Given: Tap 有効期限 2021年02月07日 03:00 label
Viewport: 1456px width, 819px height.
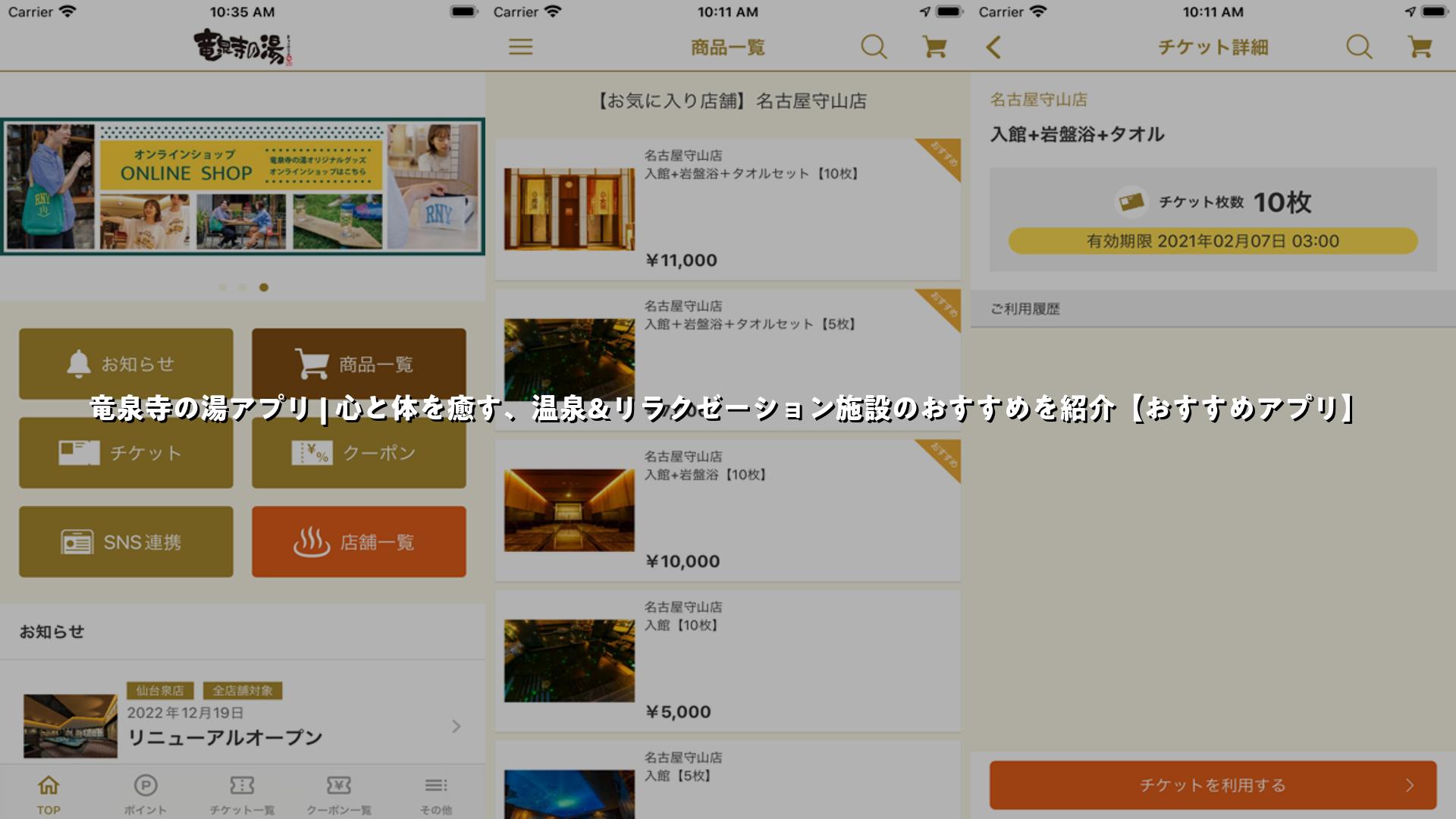Looking at the screenshot, I should pos(1213,241).
